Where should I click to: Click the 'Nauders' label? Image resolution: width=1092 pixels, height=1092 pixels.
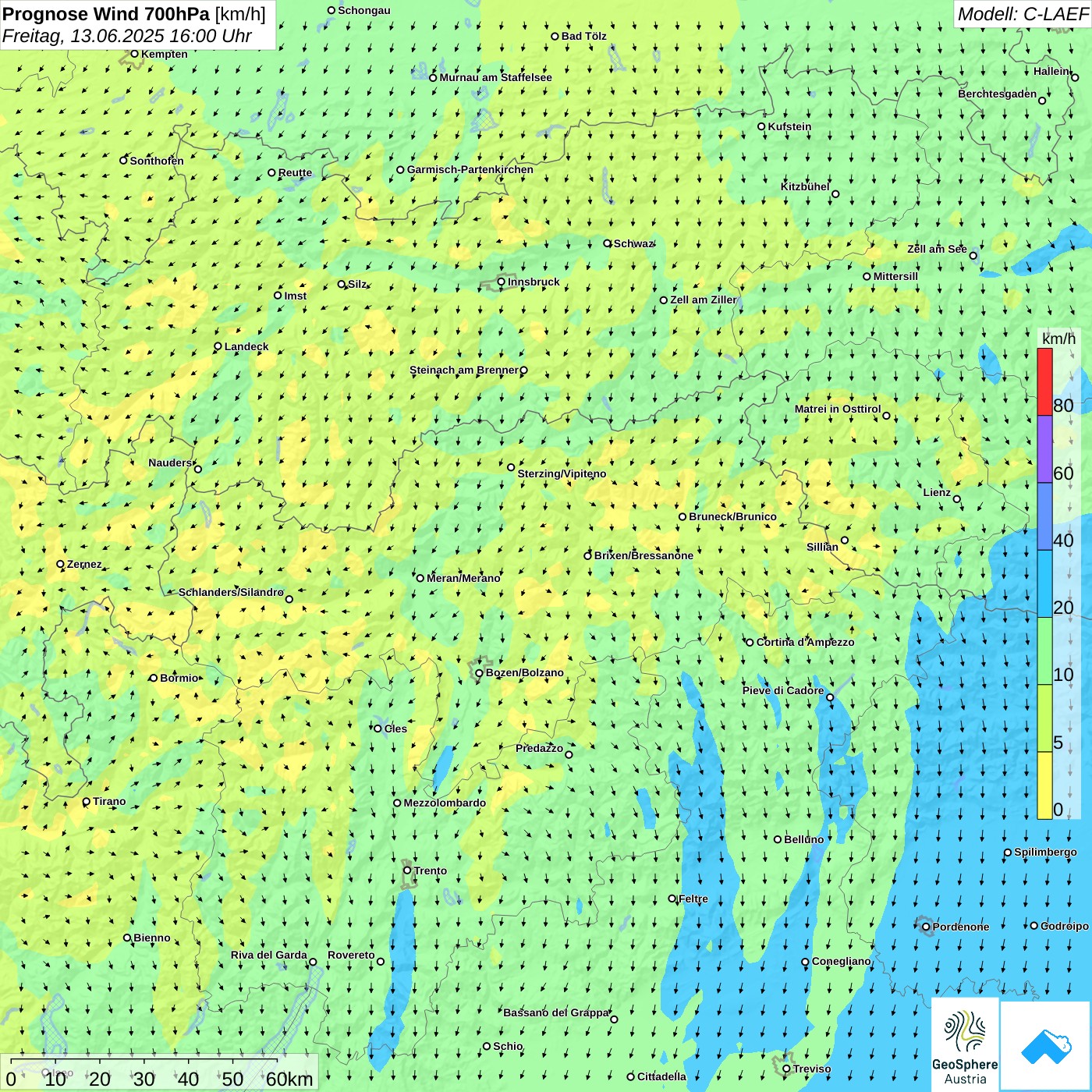click(170, 463)
